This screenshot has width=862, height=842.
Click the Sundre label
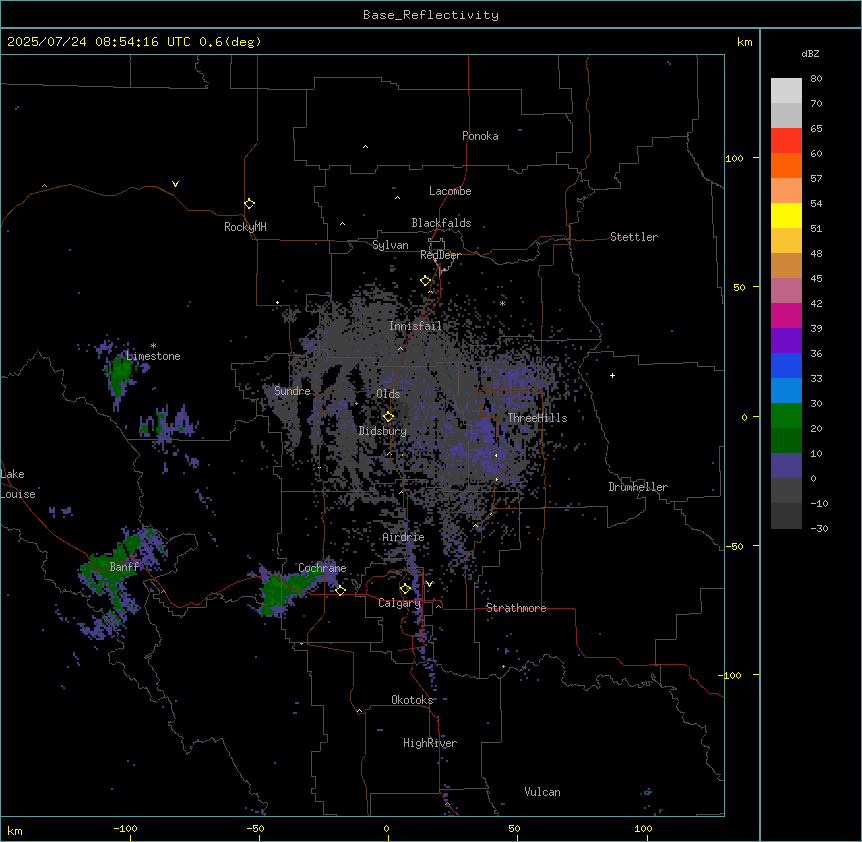coord(292,391)
